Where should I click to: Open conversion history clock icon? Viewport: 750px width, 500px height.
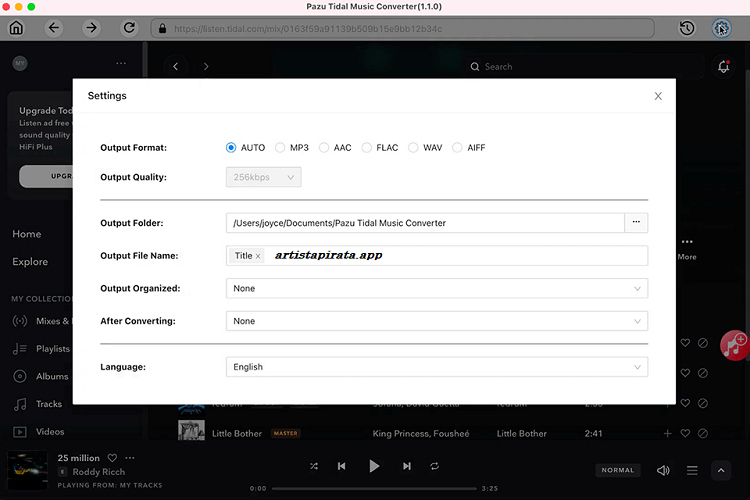click(x=687, y=28)
